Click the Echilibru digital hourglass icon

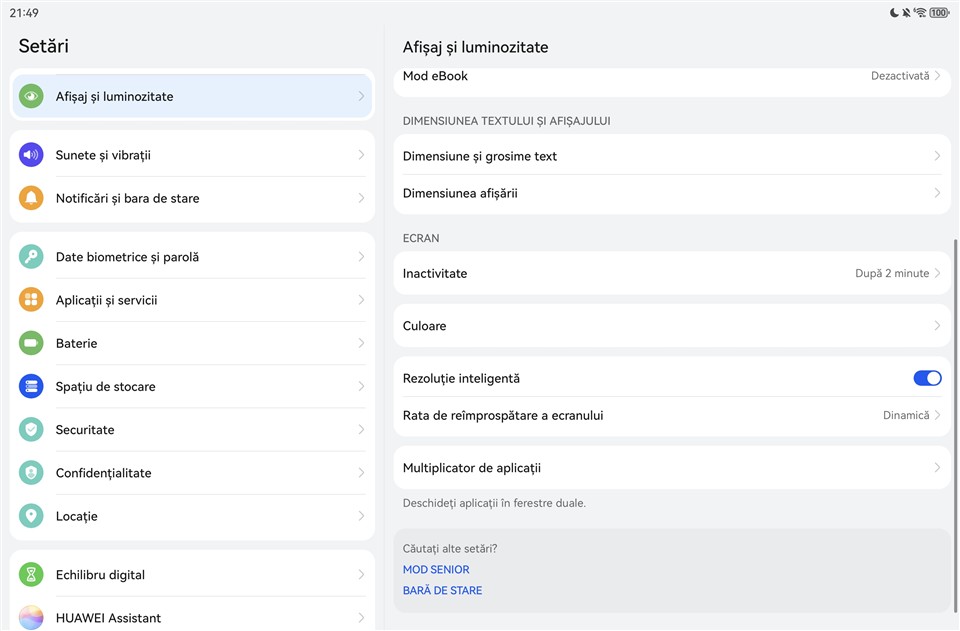31,574
